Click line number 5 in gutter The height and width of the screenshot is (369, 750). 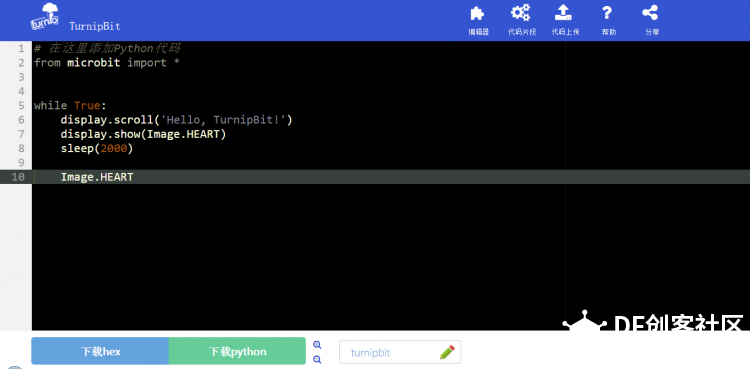(21, 105)
